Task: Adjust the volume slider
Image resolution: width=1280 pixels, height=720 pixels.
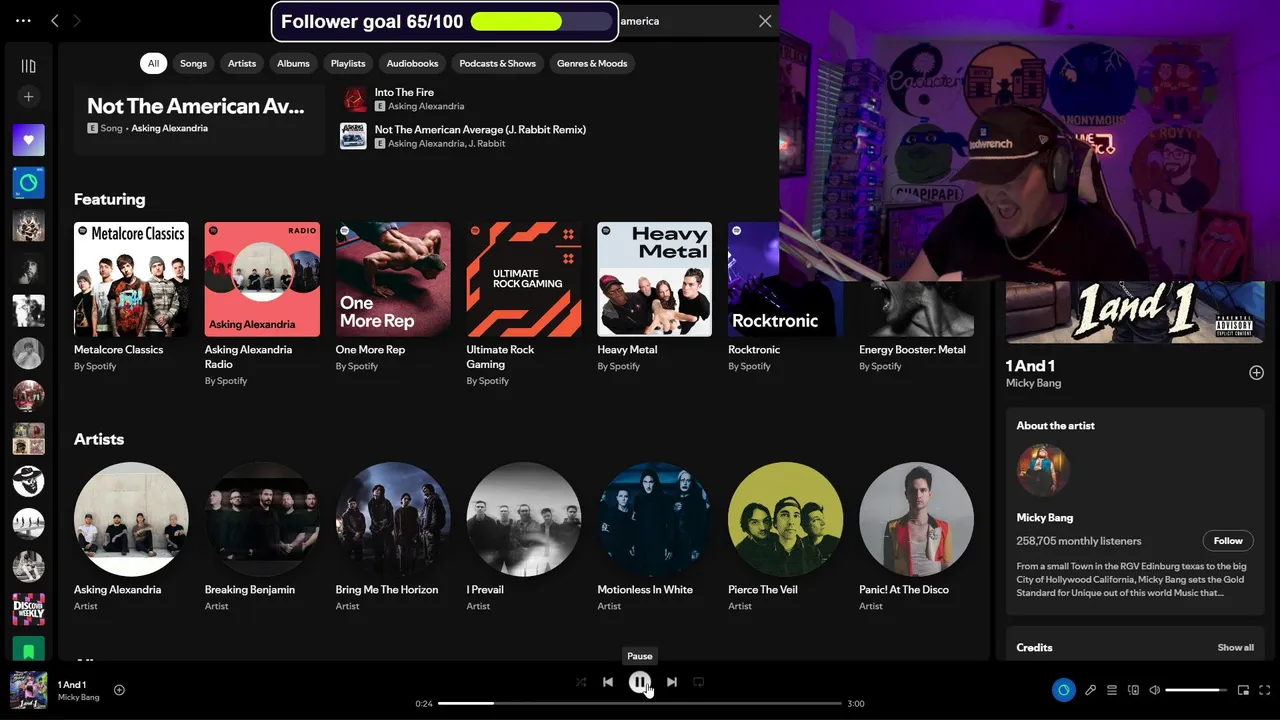Action: point(1196,690)
